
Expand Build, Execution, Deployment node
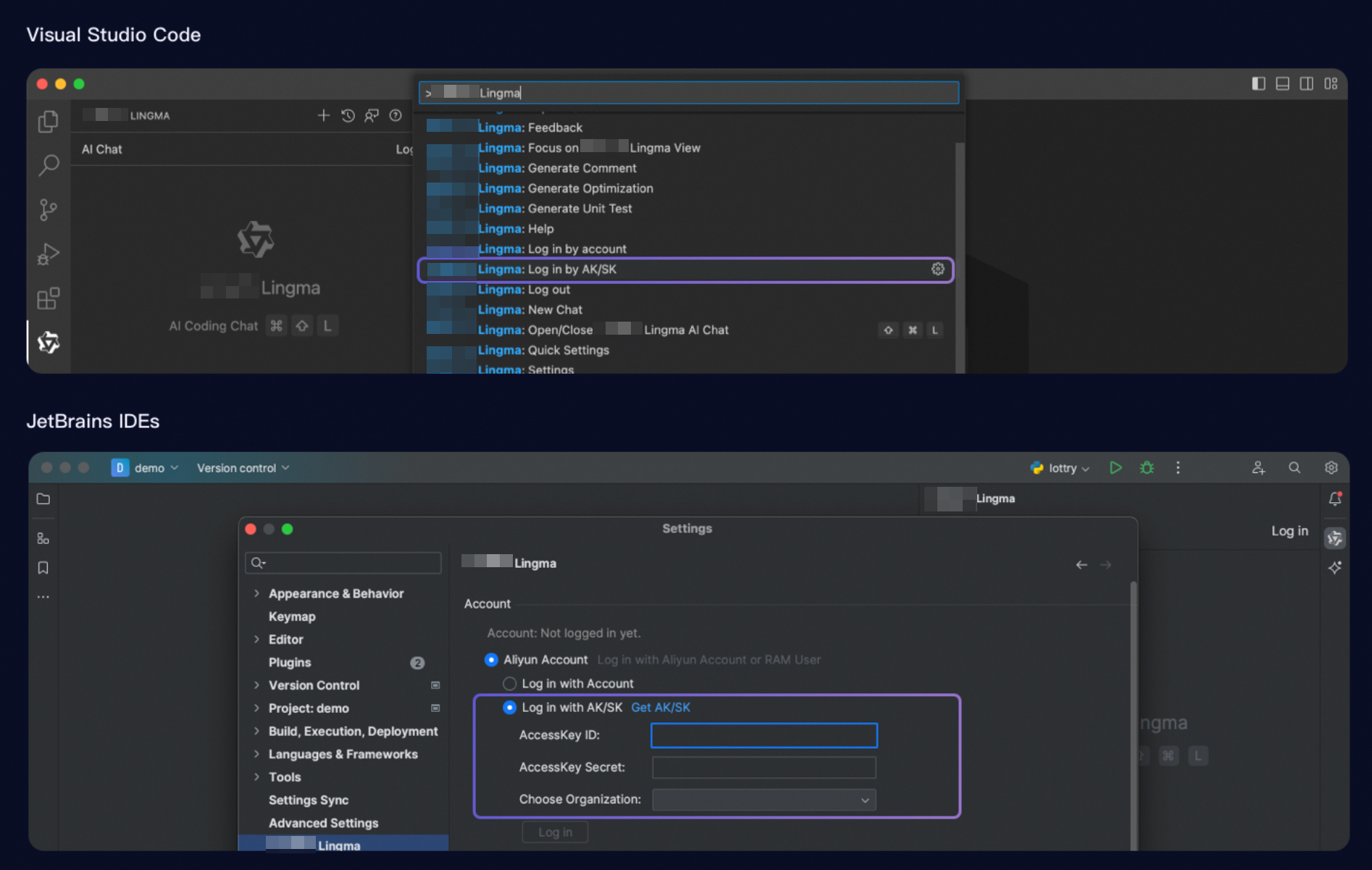pyautogui.click(x=256, y=731)
